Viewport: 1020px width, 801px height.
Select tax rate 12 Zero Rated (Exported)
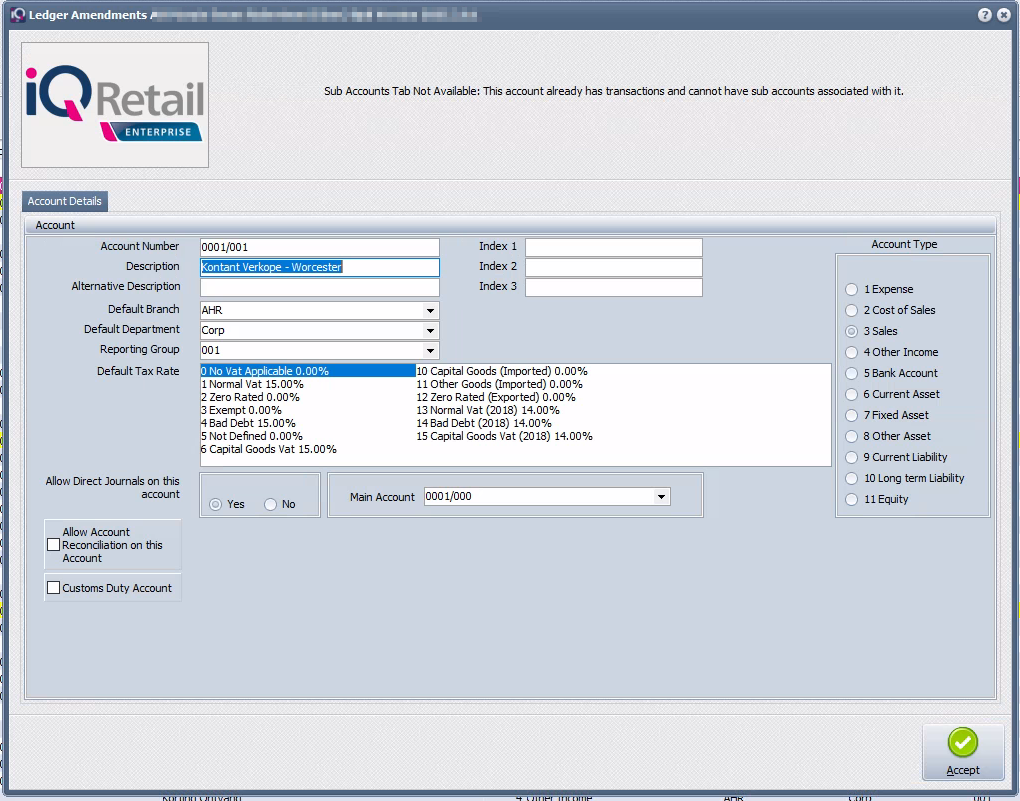pos(496,397)
